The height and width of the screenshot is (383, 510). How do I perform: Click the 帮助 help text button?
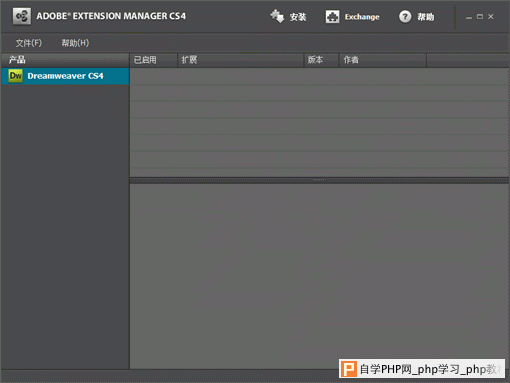[x=426, y=17]
